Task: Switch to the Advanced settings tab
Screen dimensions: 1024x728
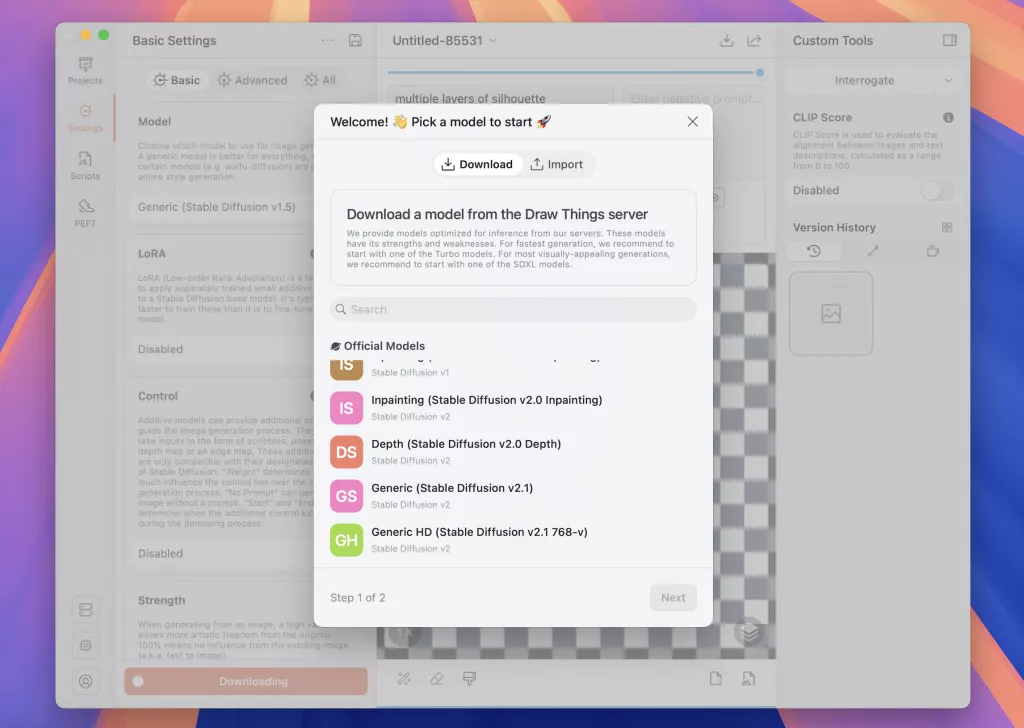Action: (253, 80)
